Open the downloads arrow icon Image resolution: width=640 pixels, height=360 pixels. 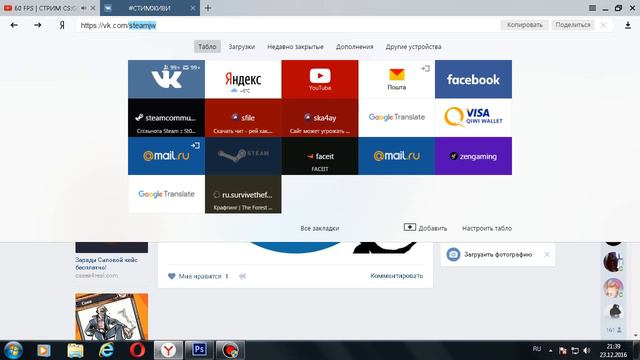pyautogui.click(x=628, y=25)
